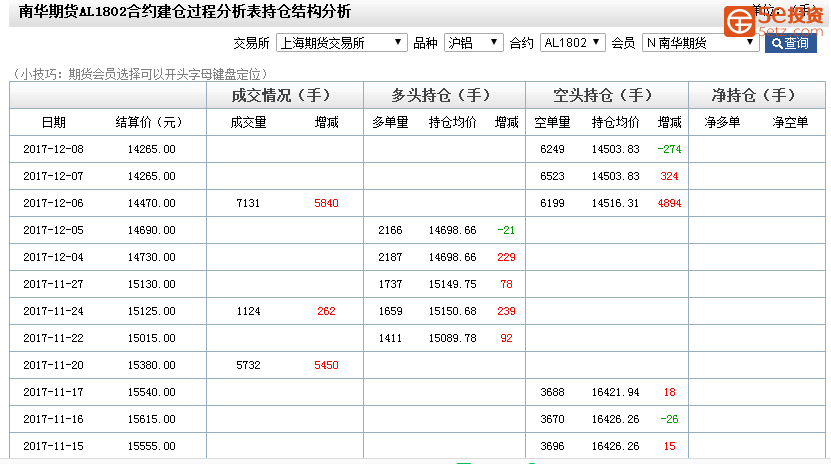
Task: Select the date cell 2017-11-22
Action: pyautogui.click(x=54, y=338)
